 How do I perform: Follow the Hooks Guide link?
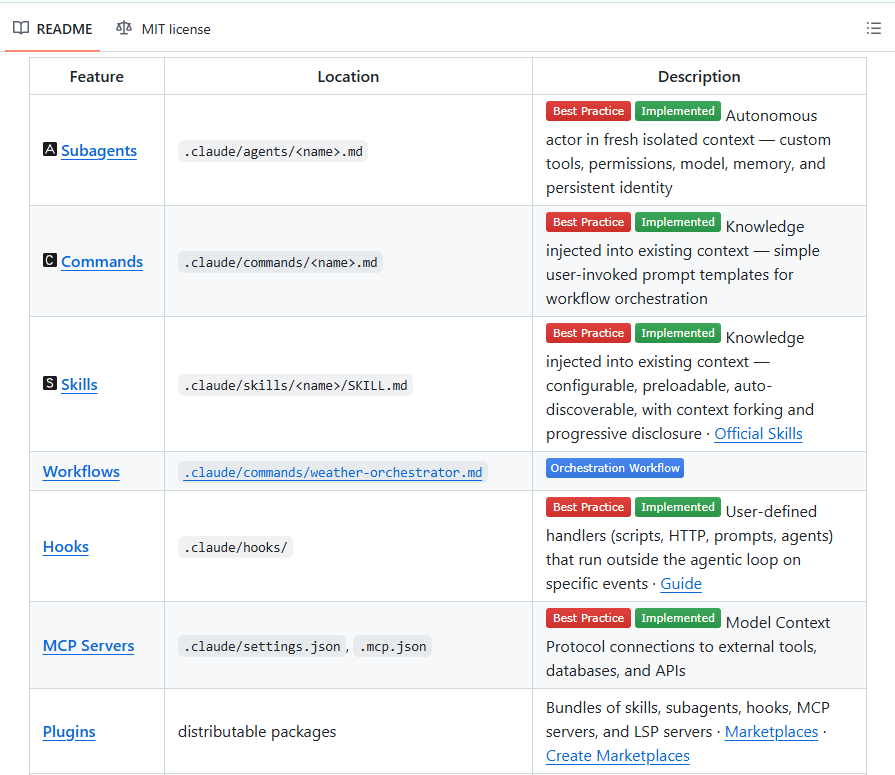click(681, 584)
